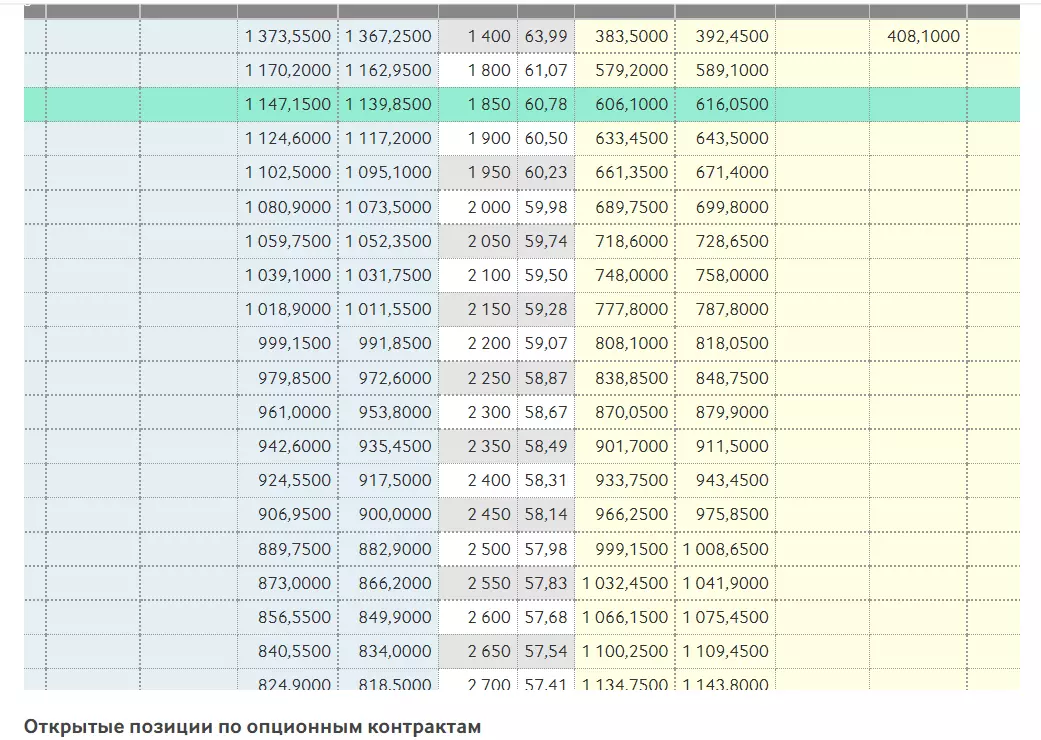Click the value 661,3500

631,173
